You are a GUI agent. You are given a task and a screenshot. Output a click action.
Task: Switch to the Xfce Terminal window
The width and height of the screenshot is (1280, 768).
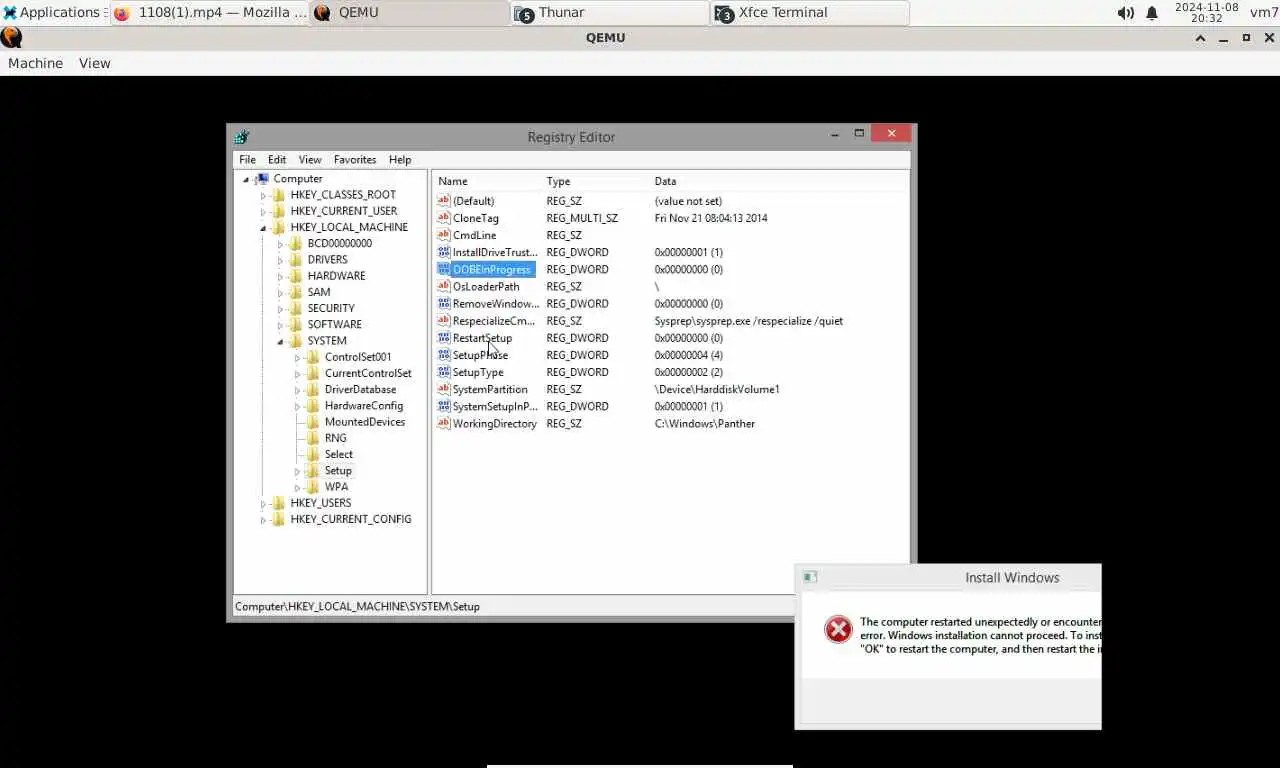(810, 13)
